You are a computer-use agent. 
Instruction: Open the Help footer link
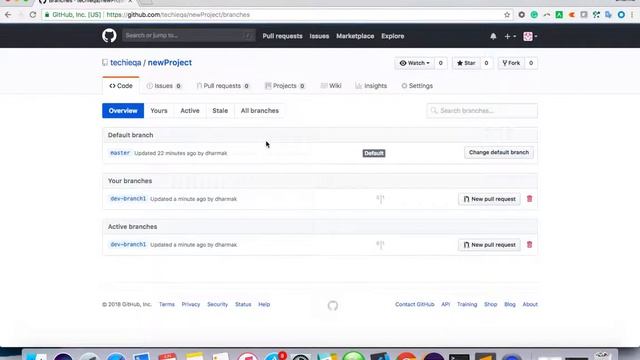click(x=264, y=304)
